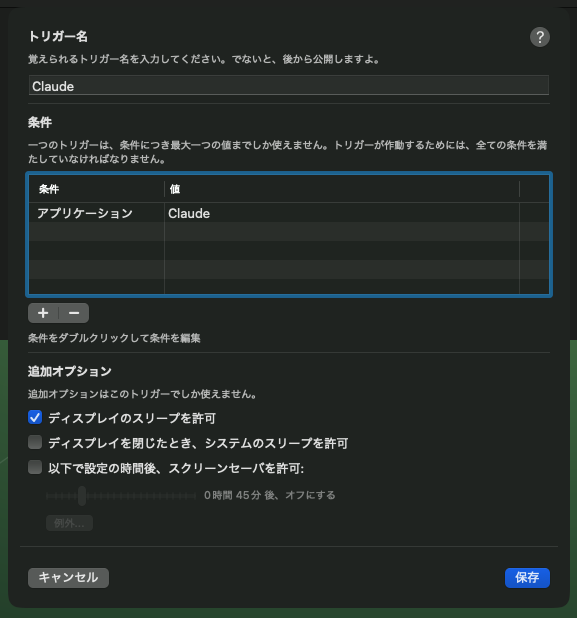Screen dimensions: 577x618
Task: Focus the trigger name field containing Claude
Action: coord(288,86)
